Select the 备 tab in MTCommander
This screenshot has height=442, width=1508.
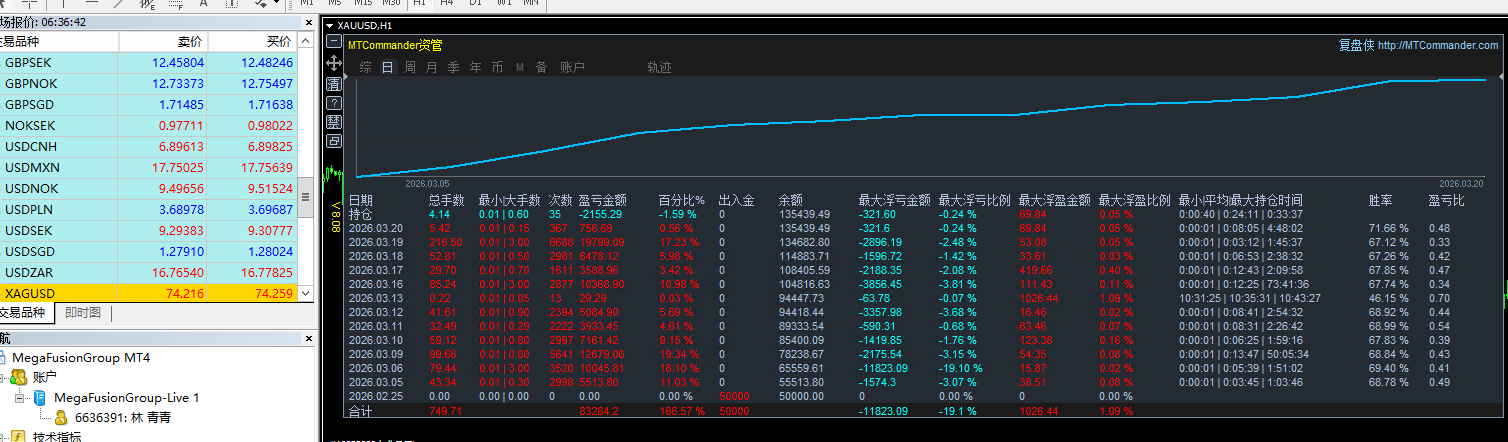pyautogui.click(x=541, y=67)
